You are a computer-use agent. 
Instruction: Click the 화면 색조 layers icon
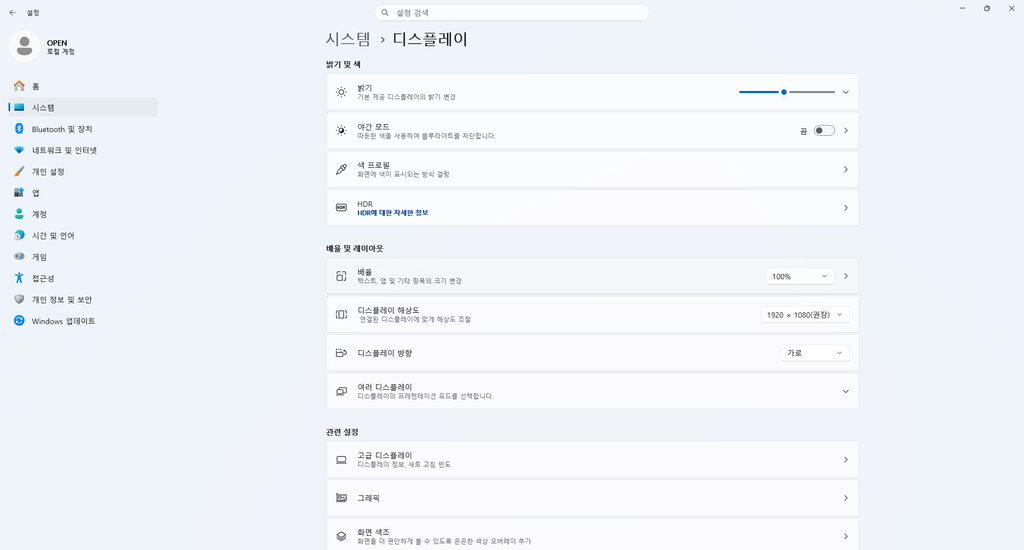click(x=341, y=536)
